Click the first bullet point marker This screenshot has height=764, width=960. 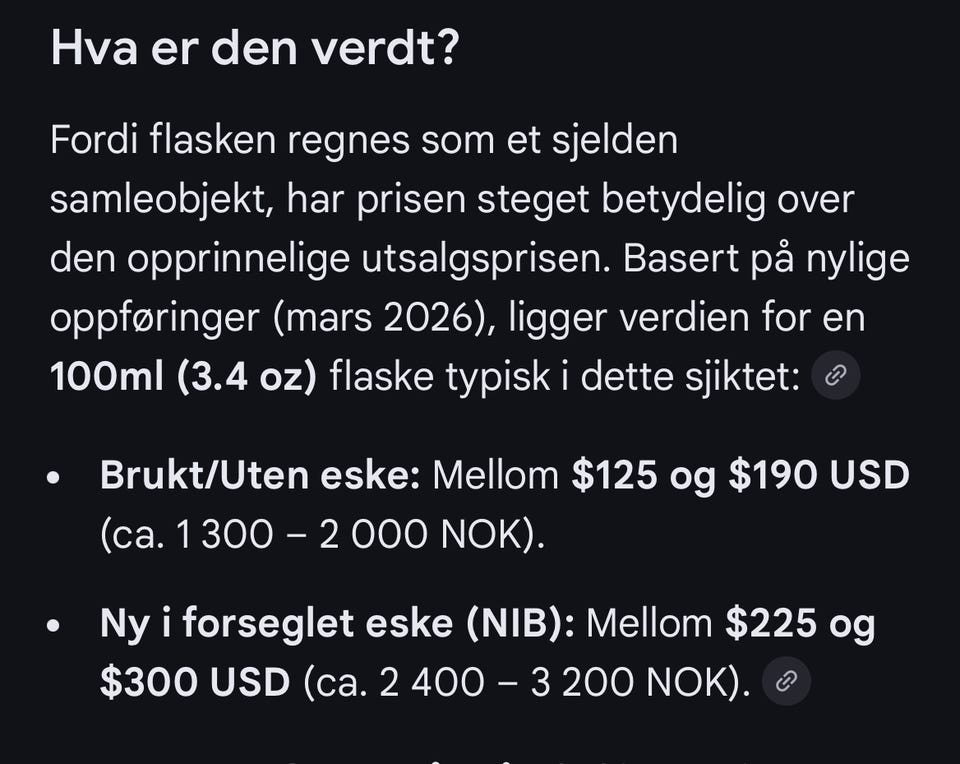pos(54,477)
